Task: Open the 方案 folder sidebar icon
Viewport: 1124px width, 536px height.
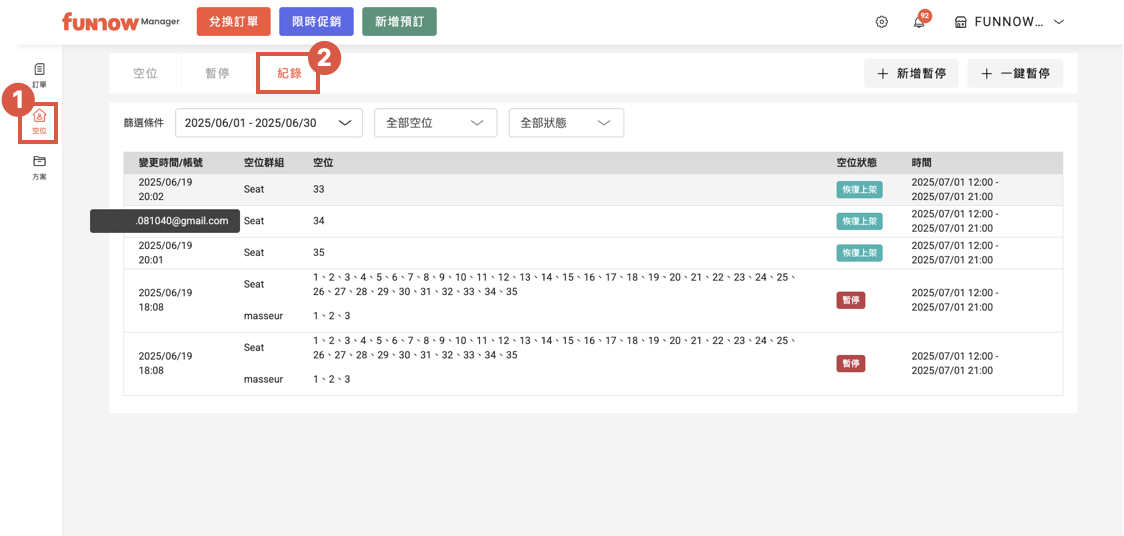Action: tap(39, 167)
